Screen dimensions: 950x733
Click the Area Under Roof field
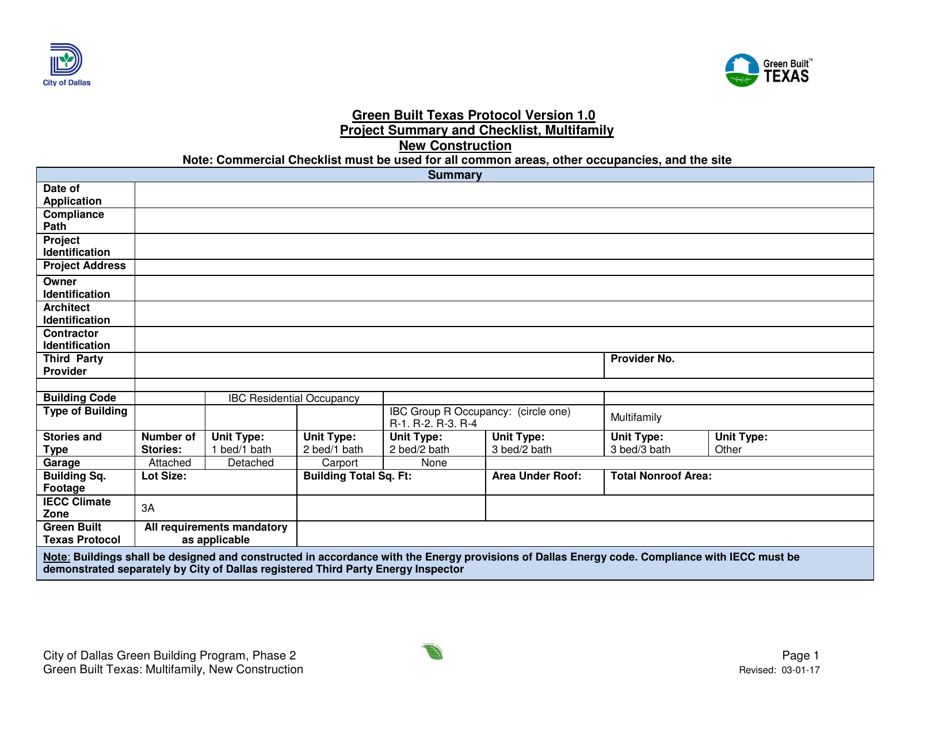click(x=545, y=482)
